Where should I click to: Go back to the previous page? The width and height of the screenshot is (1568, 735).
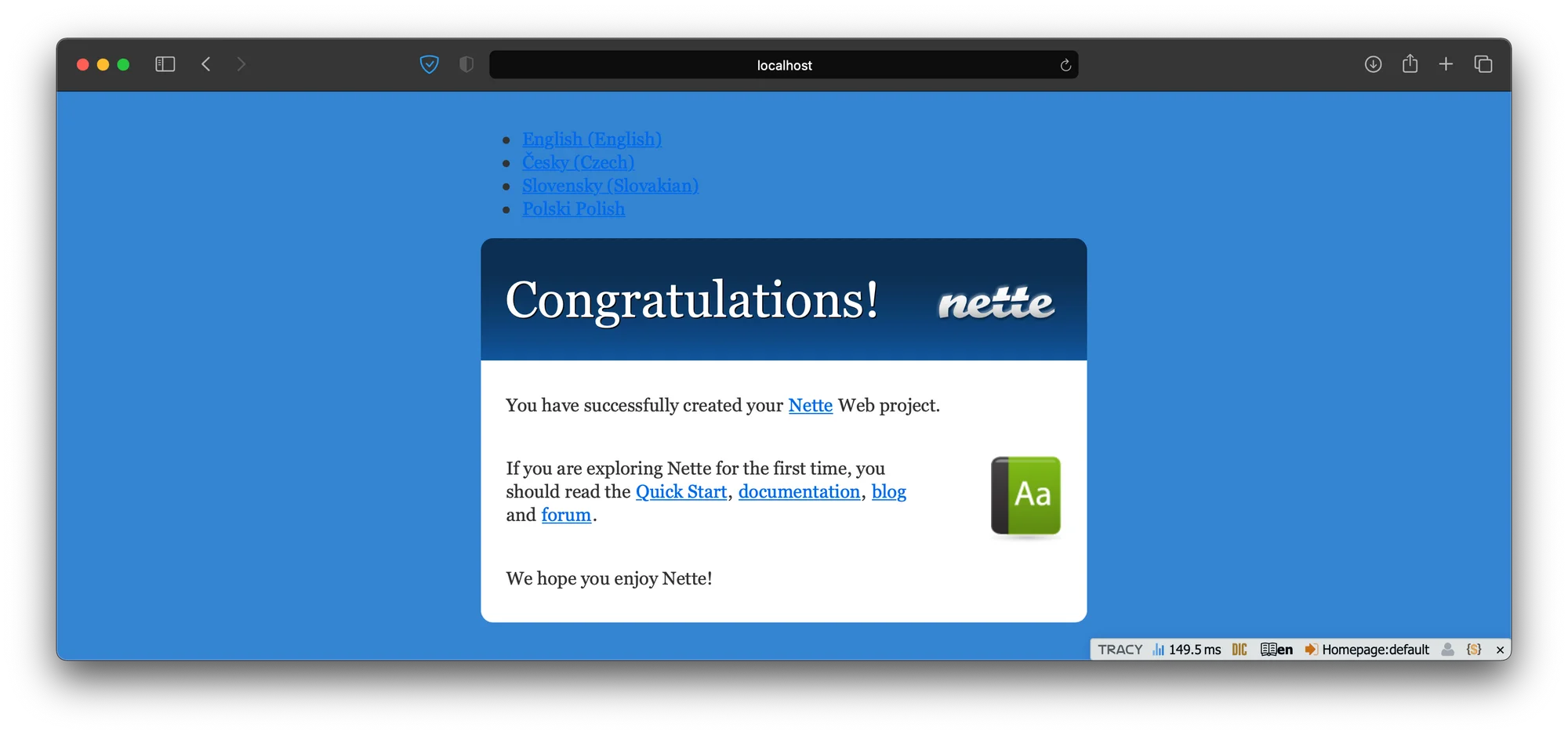206,64
